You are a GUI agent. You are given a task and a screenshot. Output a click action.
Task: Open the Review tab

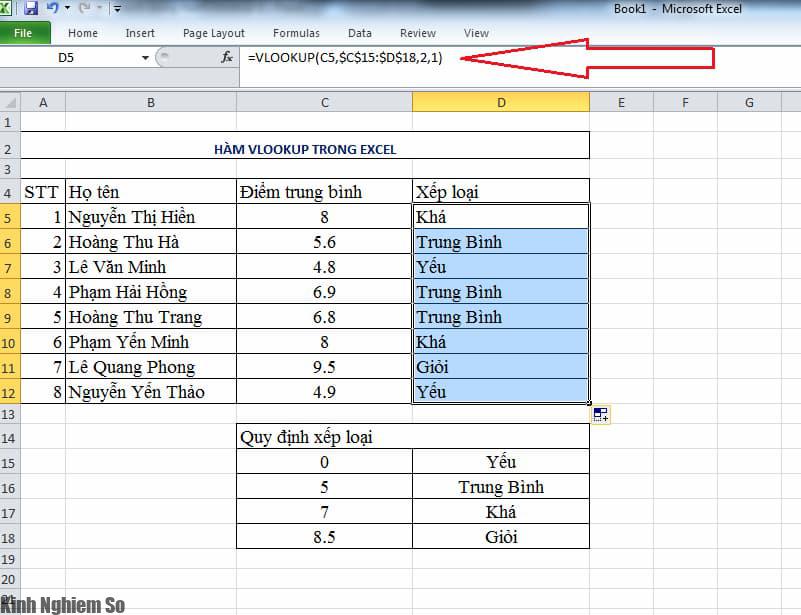[x=418, y=33]
